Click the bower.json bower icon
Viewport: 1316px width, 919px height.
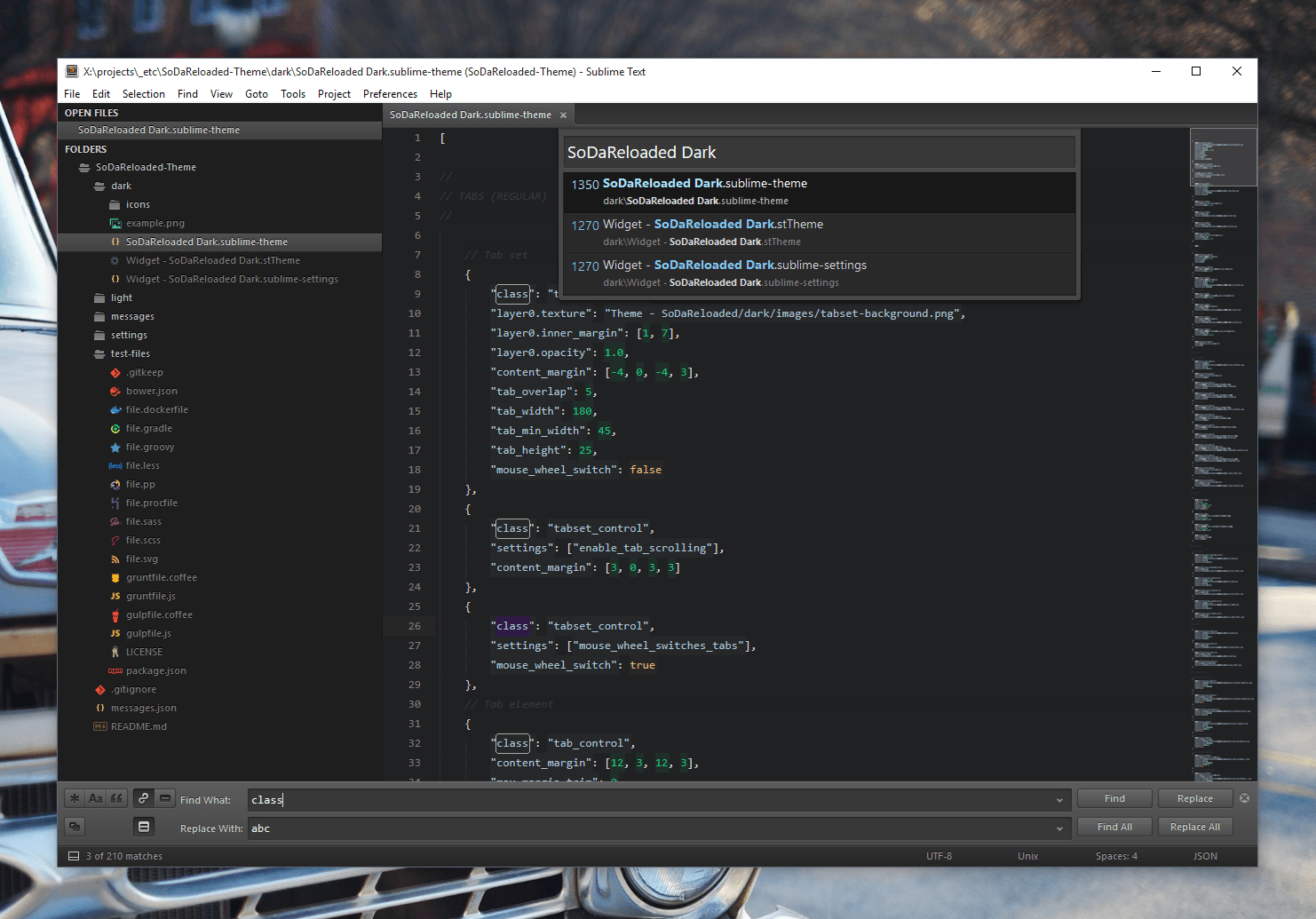[115, 392]
